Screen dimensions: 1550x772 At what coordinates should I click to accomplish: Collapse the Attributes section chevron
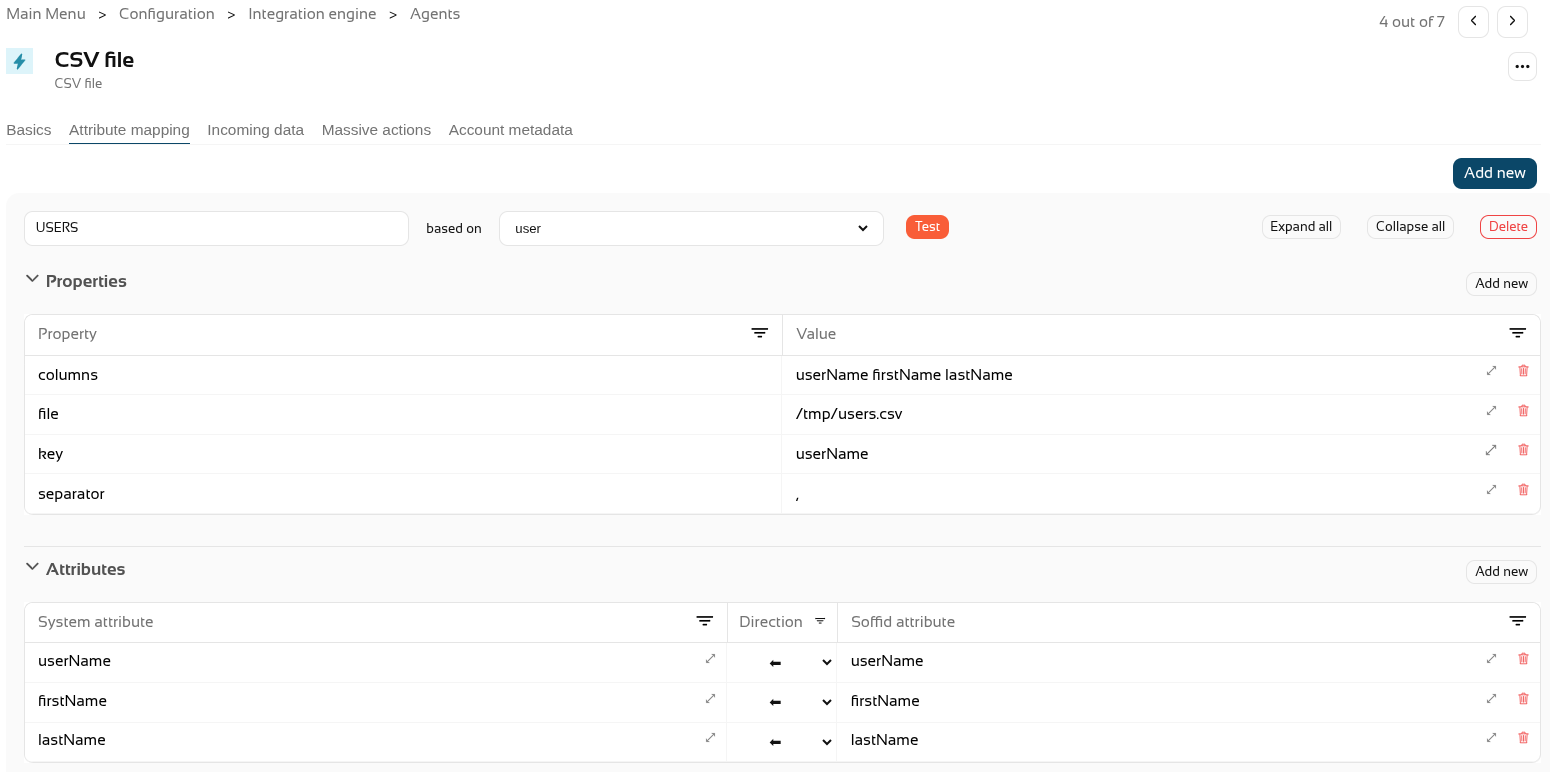(x=32, y=568)
